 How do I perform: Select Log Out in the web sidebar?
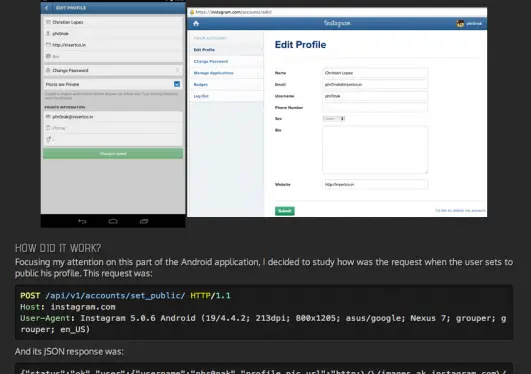point(226,96)
